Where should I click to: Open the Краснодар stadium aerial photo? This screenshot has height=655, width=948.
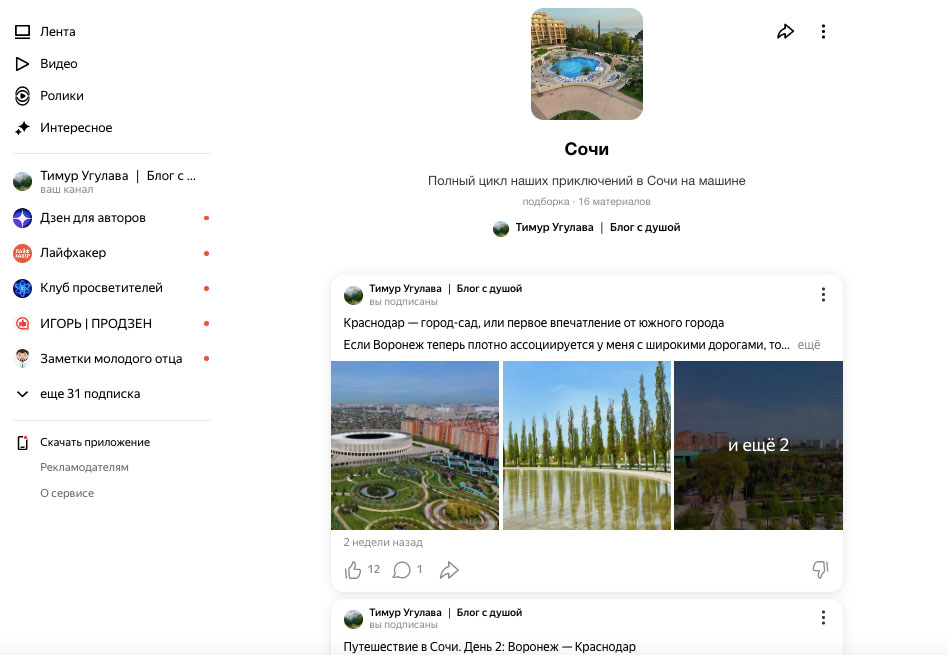pos(415,445)
